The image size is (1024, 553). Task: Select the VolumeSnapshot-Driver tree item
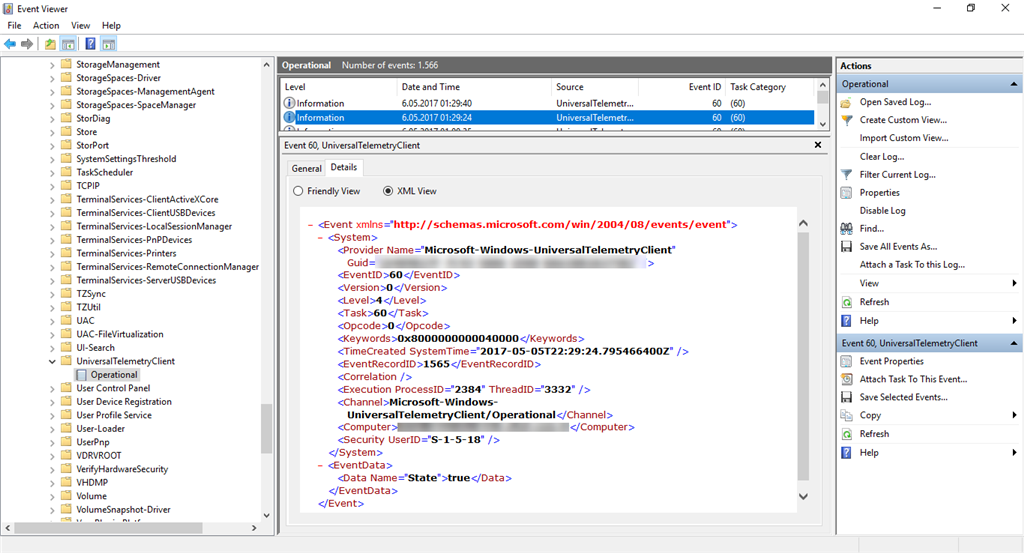(x=123, y=509)
